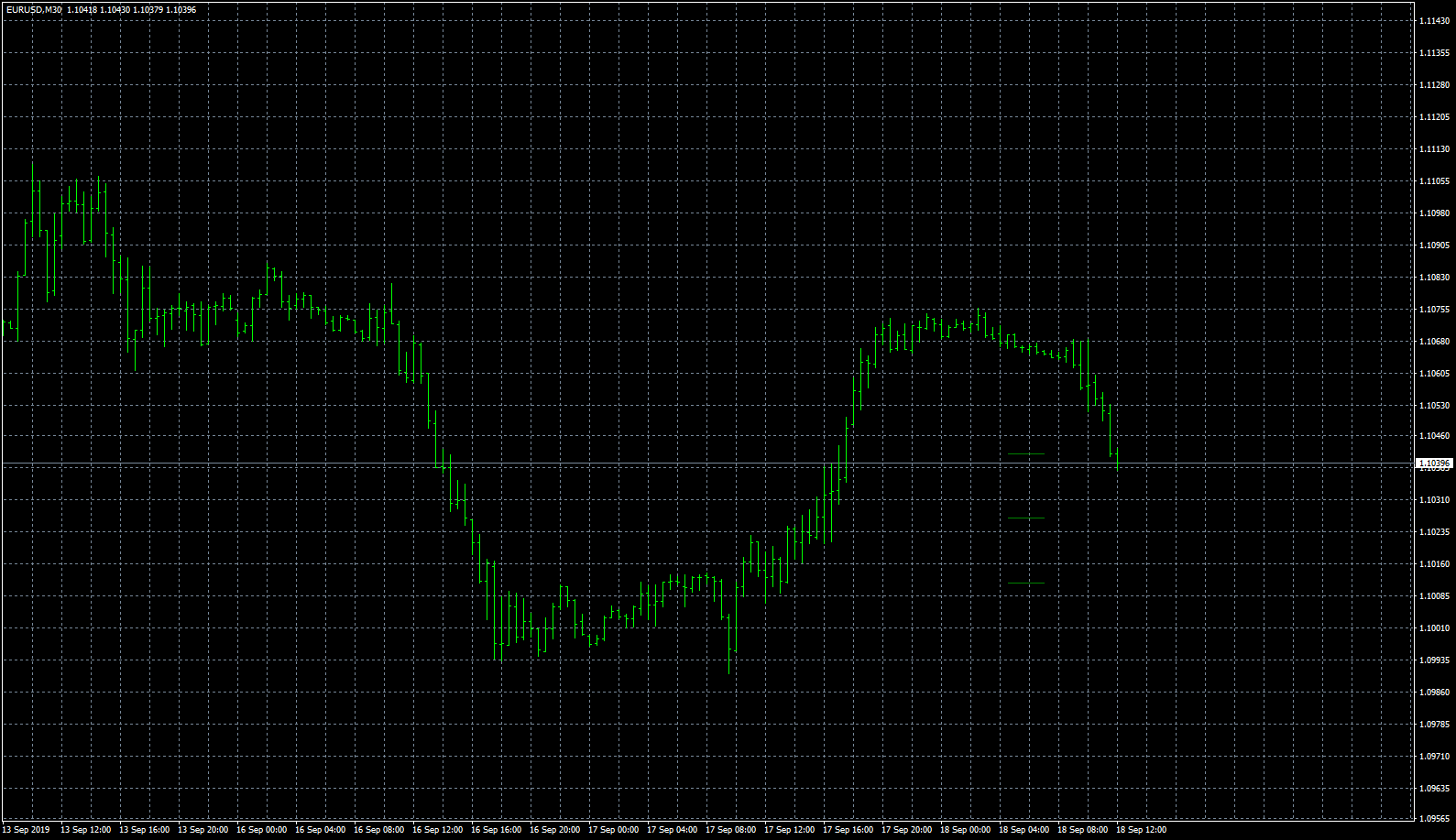Click the 18 Sep 00:00 time label
The height and width of the screenshot is (840, 1456).
click(x=966, y=830)
